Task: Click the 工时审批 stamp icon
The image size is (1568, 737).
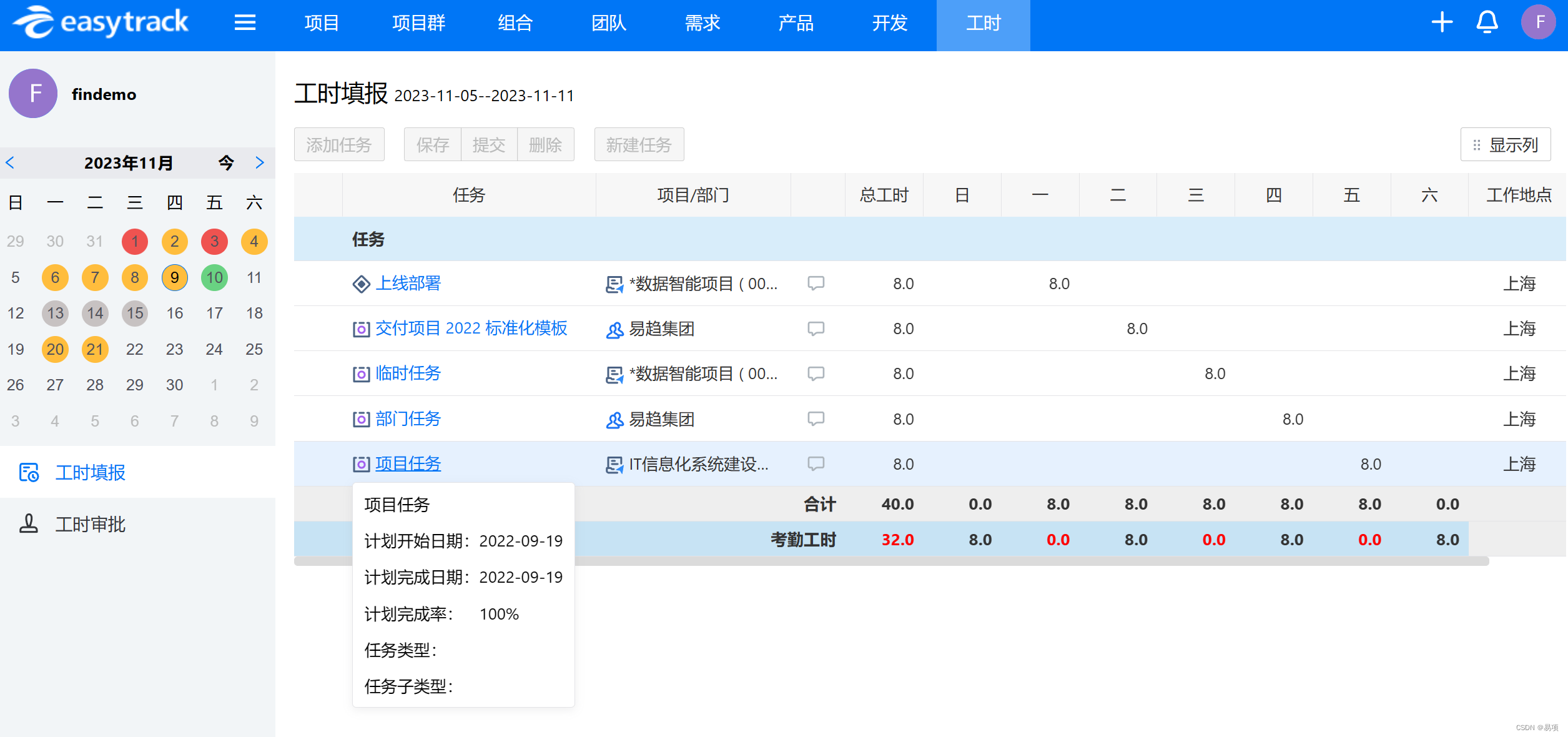Action: point(29,524)
